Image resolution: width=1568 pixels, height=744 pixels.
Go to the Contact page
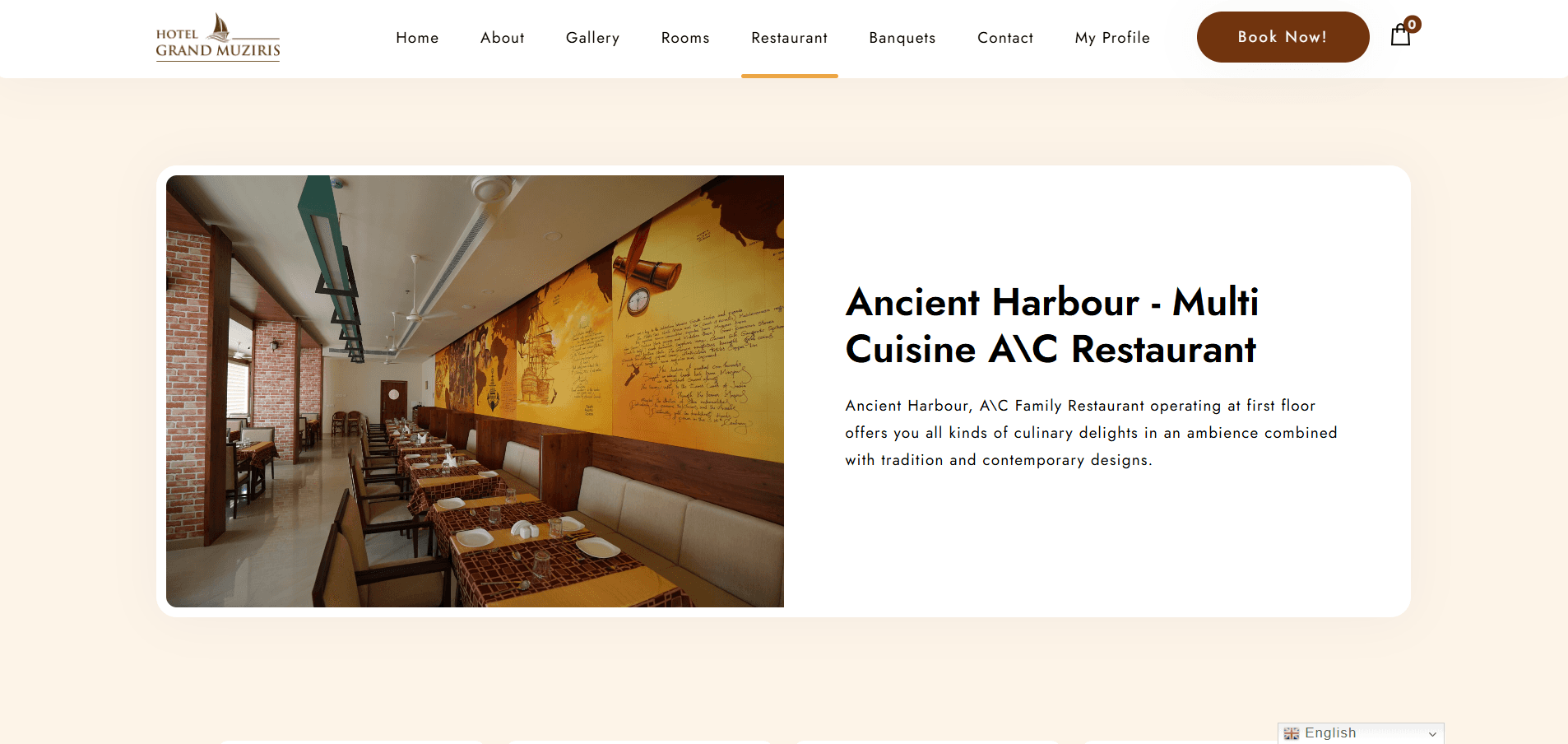[1005, 38]
